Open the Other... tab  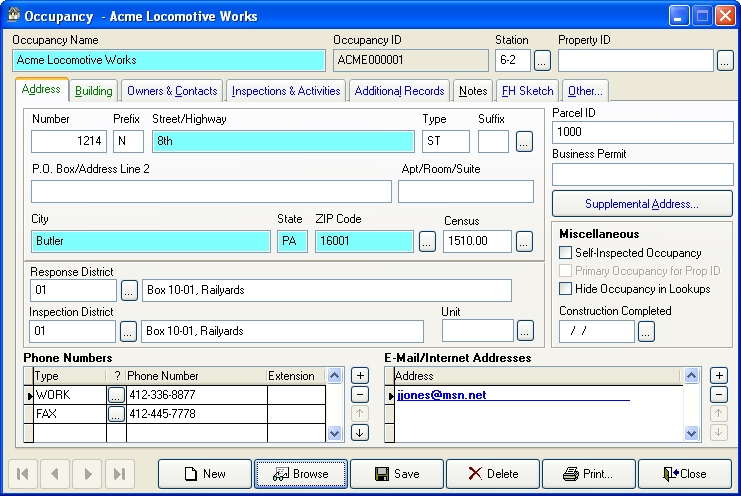[x=585, y=91]
